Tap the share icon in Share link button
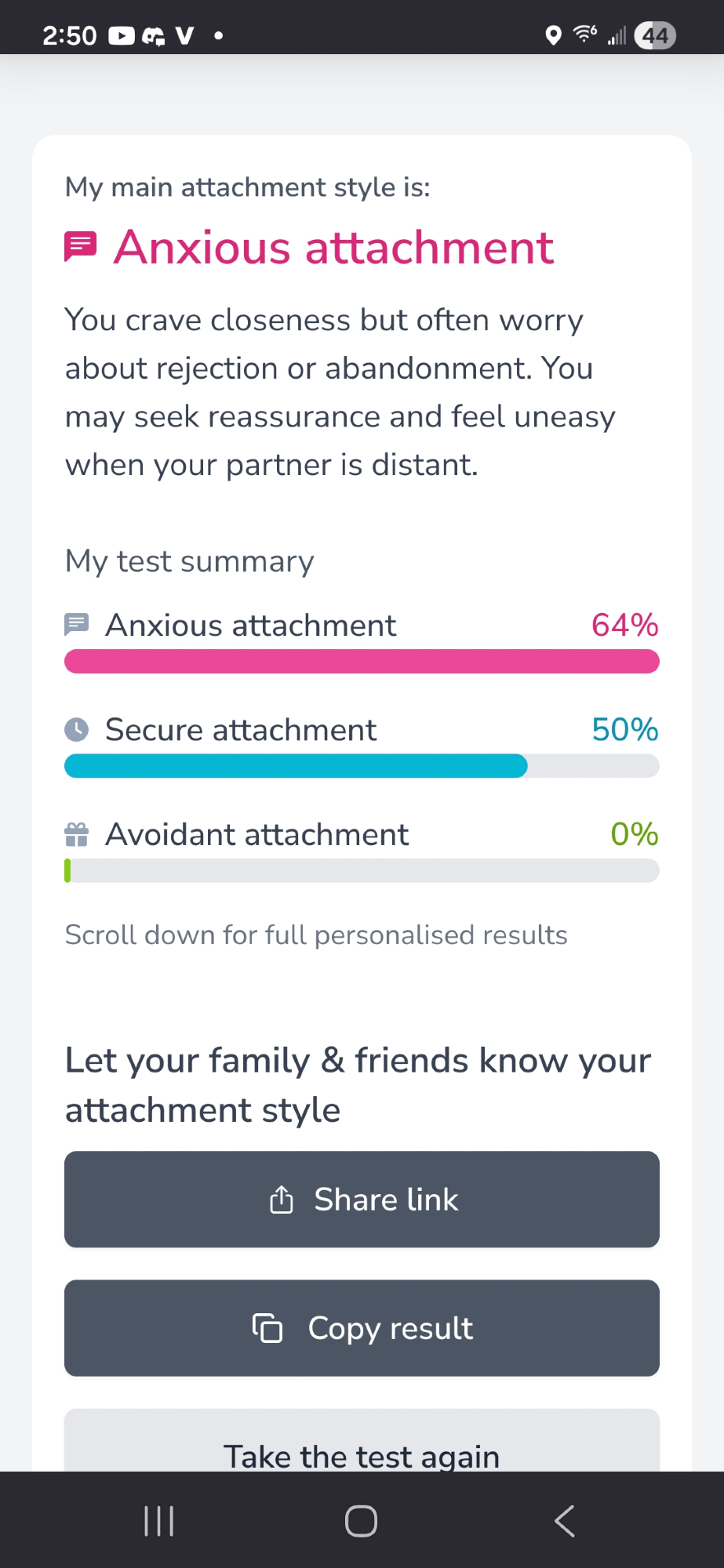 tap(282, 1200)
